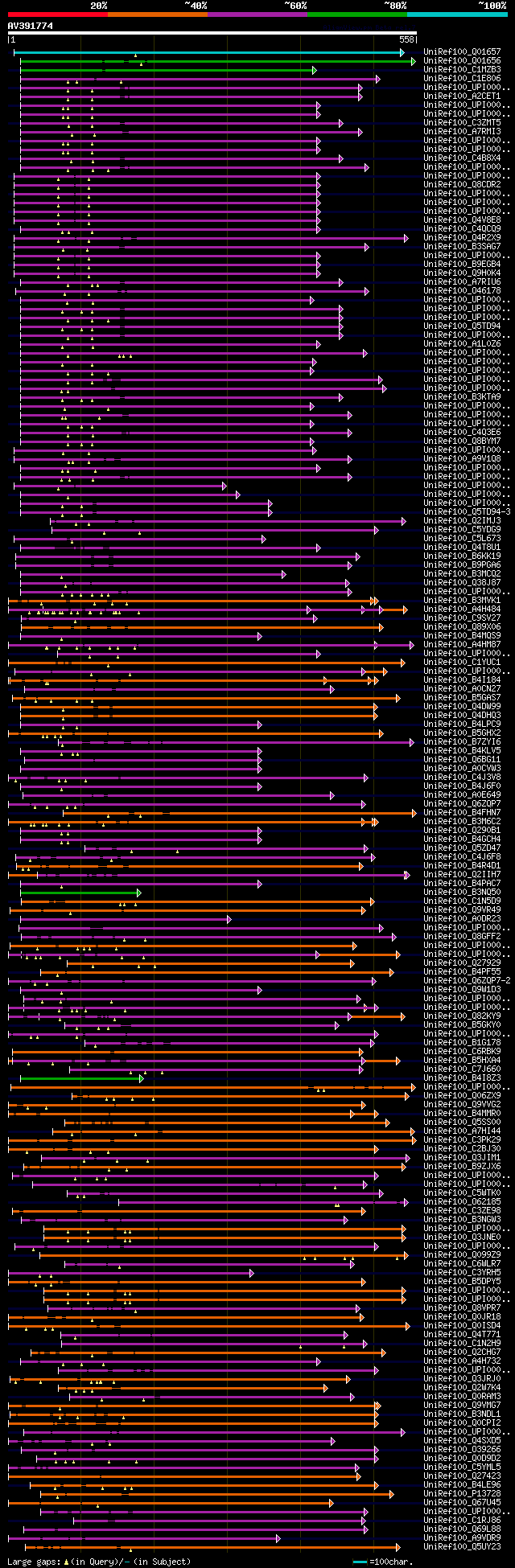Click the green alignment bar for UniRef100_C1MZB3
The height and width of the screenshot is (1568, 515).
pyautogui.click(x=168, y=70)
